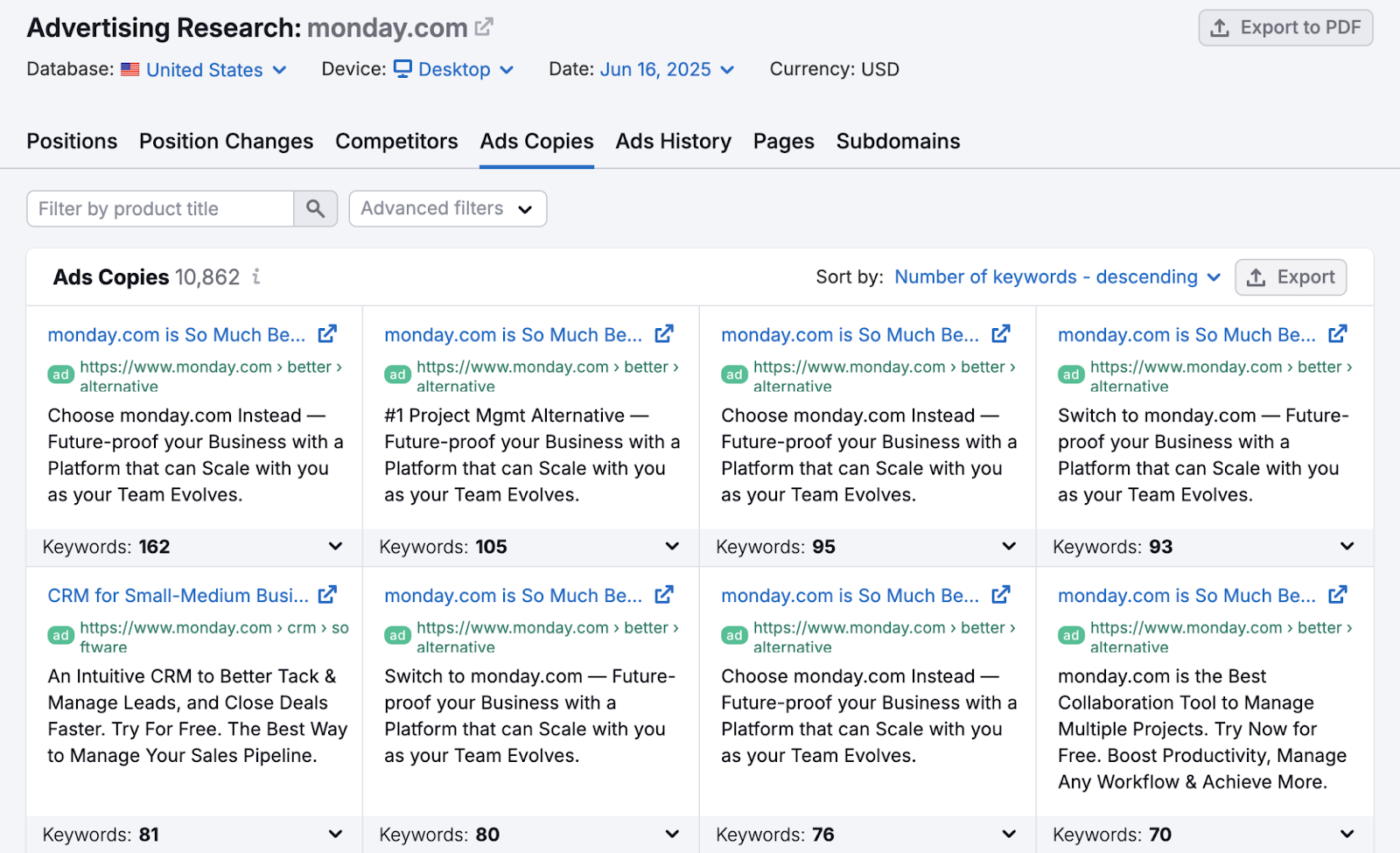Open the Date selector for Jun 16, 2025
Image resolution: width=1400 pixels, height=853 pixels.
[x=668, y=68]
